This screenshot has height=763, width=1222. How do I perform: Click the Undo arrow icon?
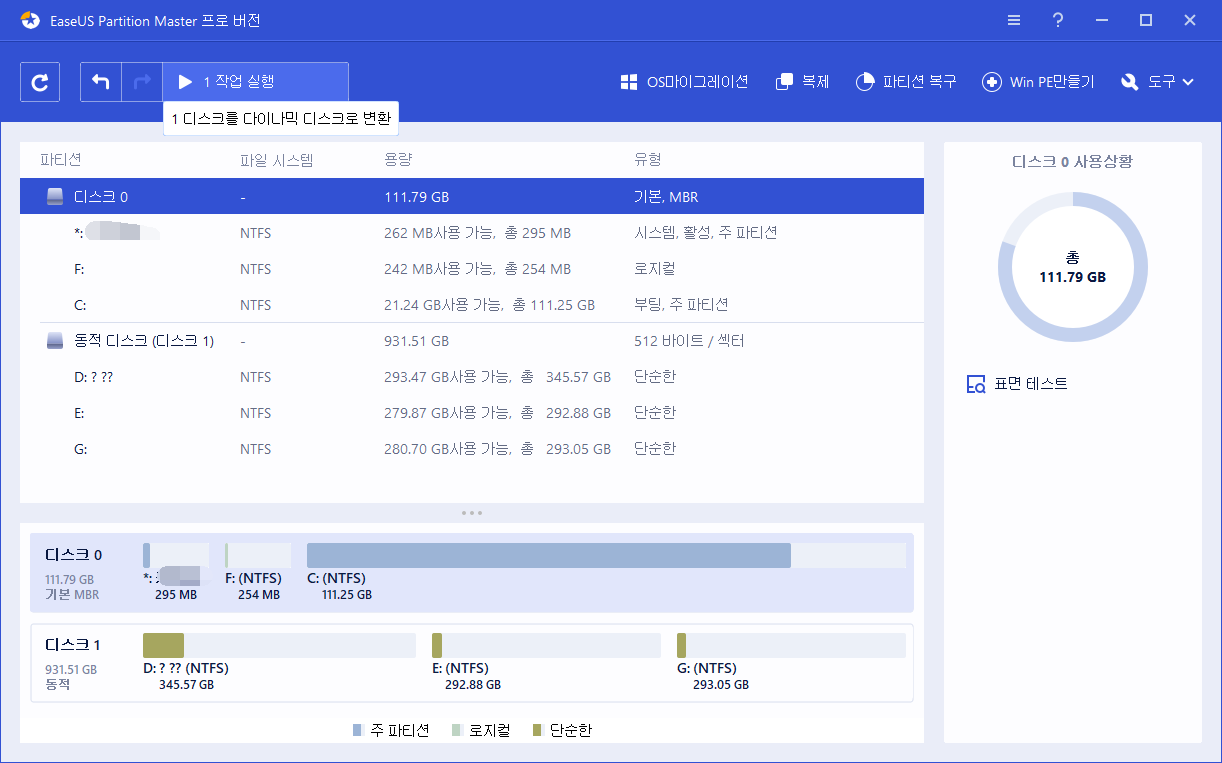100,81
